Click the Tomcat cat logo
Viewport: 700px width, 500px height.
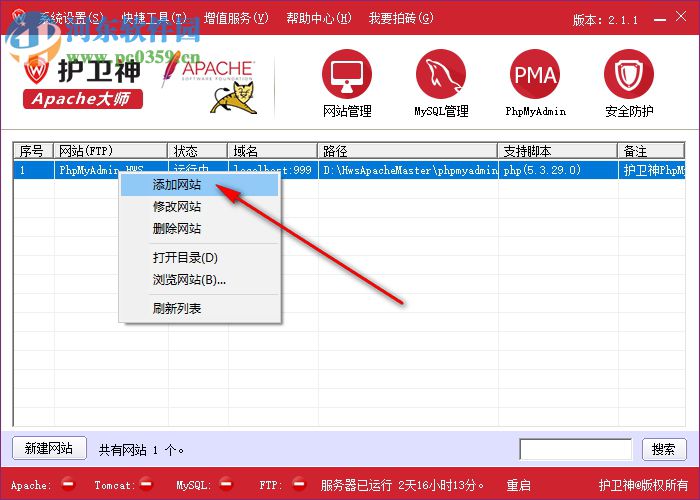pyautogui.click(x=234, y=98)
